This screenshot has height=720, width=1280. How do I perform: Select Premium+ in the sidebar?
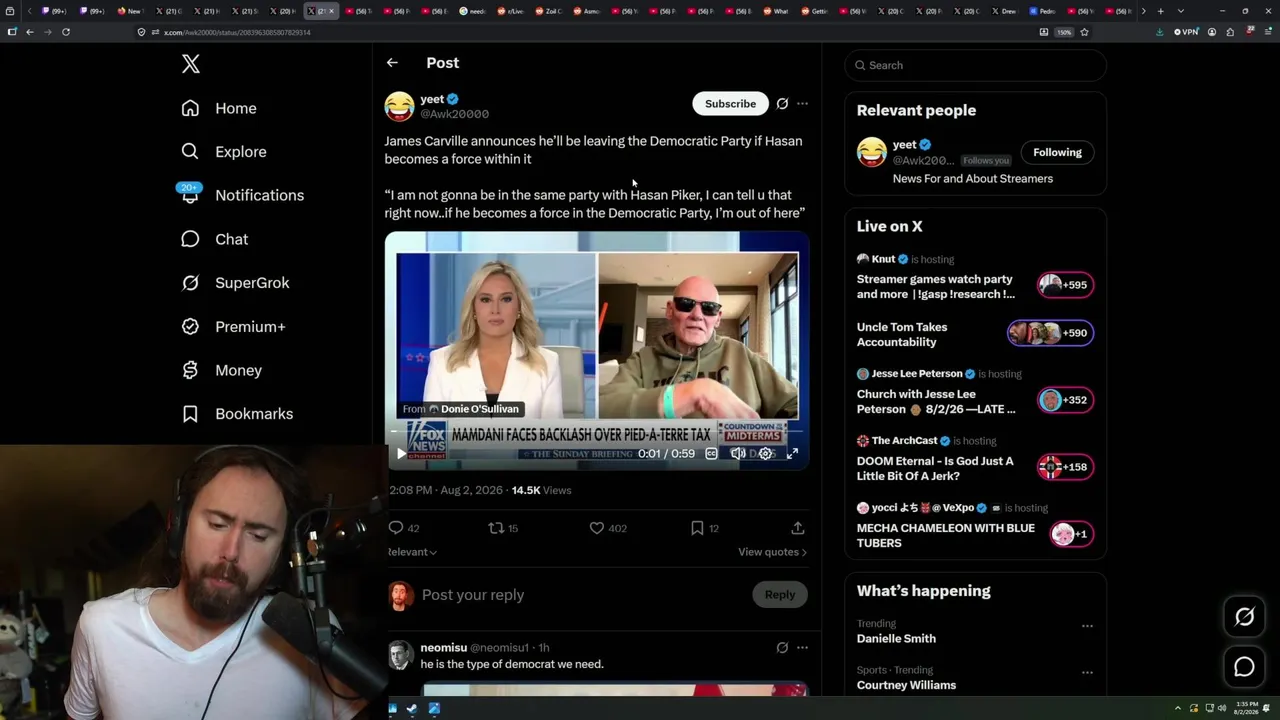tap(250, 327)
